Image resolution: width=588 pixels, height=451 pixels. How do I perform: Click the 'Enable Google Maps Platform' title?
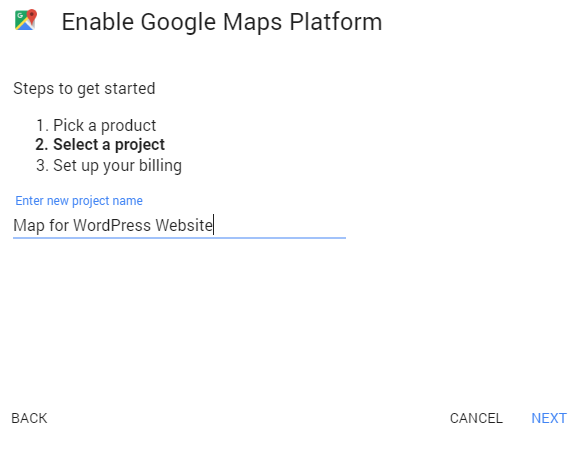[222, 22]
